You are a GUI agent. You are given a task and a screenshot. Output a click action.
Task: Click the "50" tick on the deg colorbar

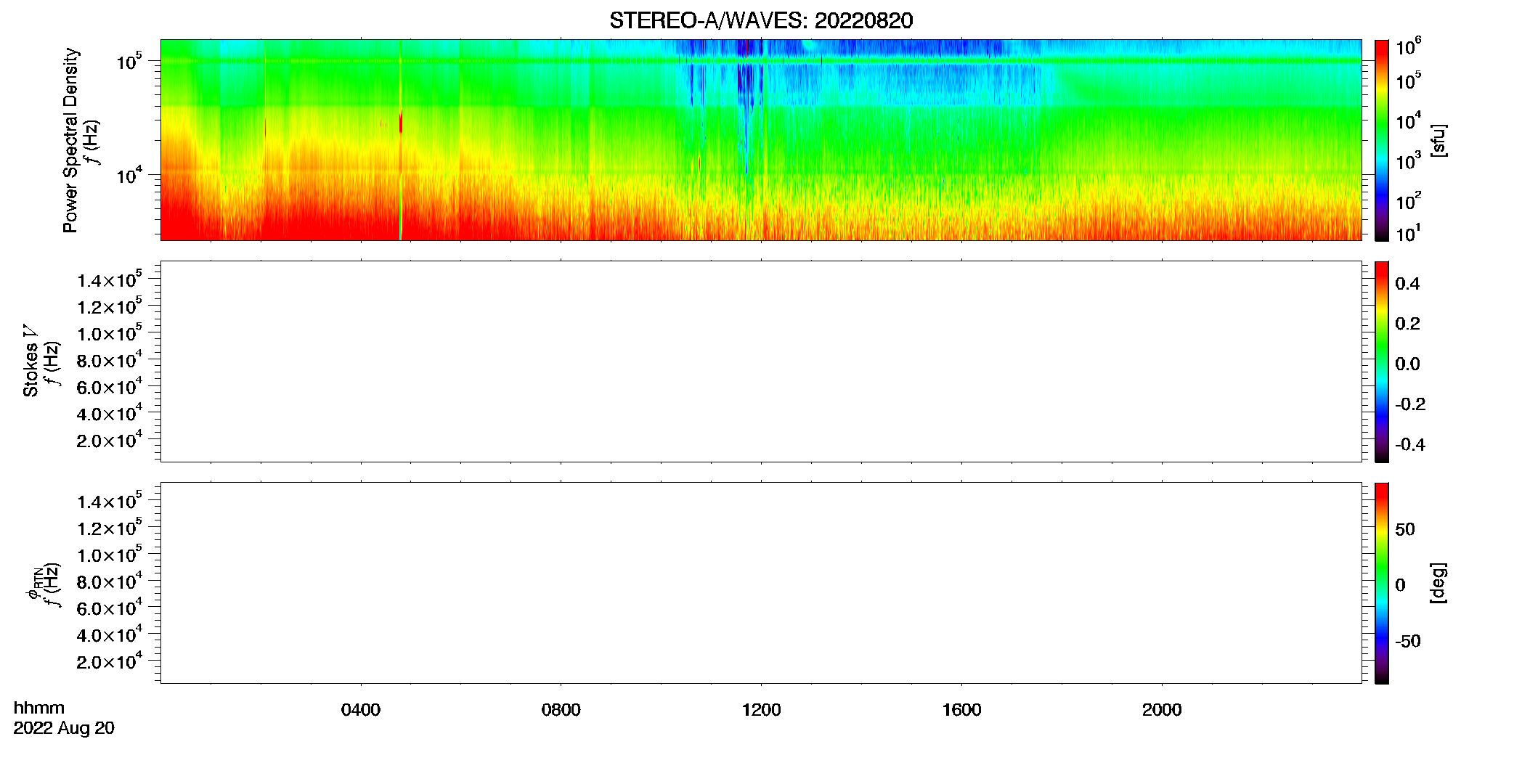pyautogui.click(x=1405, y=529)
